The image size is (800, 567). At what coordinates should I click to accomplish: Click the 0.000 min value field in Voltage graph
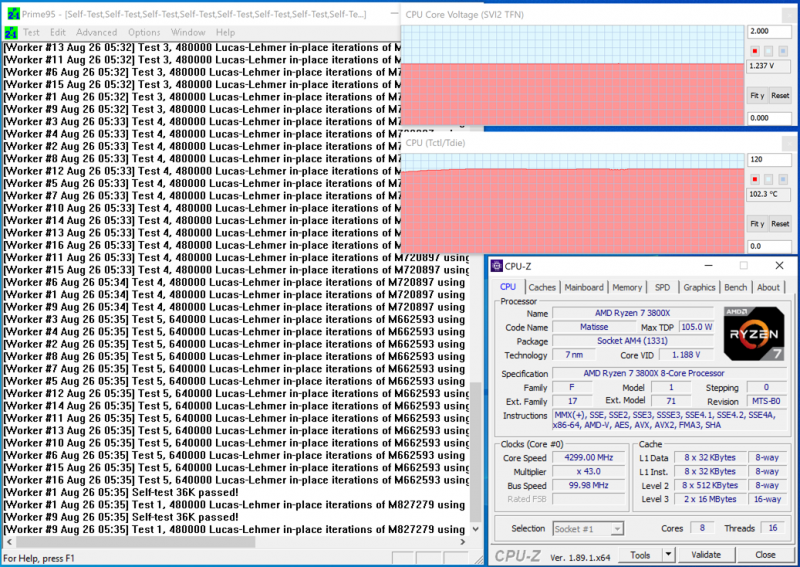tap(769, 118)
